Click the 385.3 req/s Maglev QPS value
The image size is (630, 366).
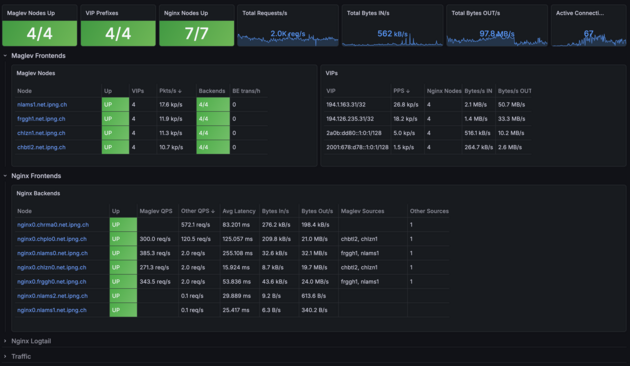[155, 253]
